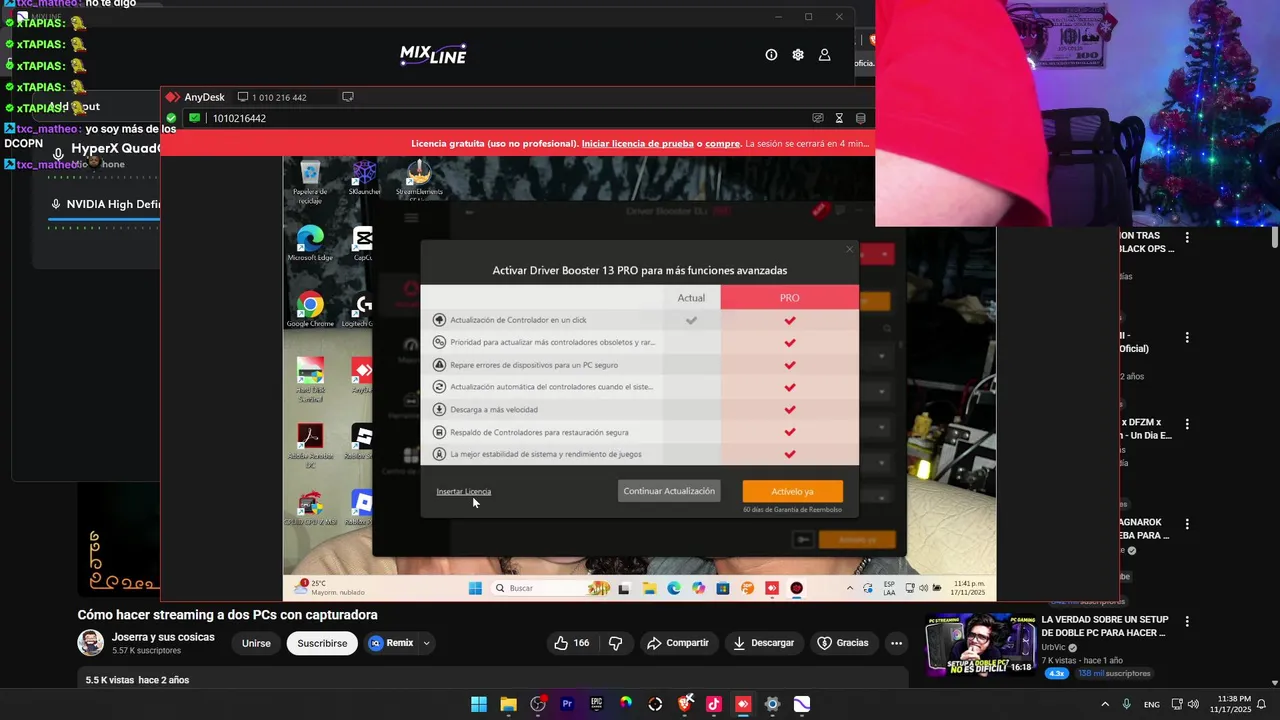1280x720 pixels.
Task: Click the compre link in AnyDesk banner
Action: 722,143
